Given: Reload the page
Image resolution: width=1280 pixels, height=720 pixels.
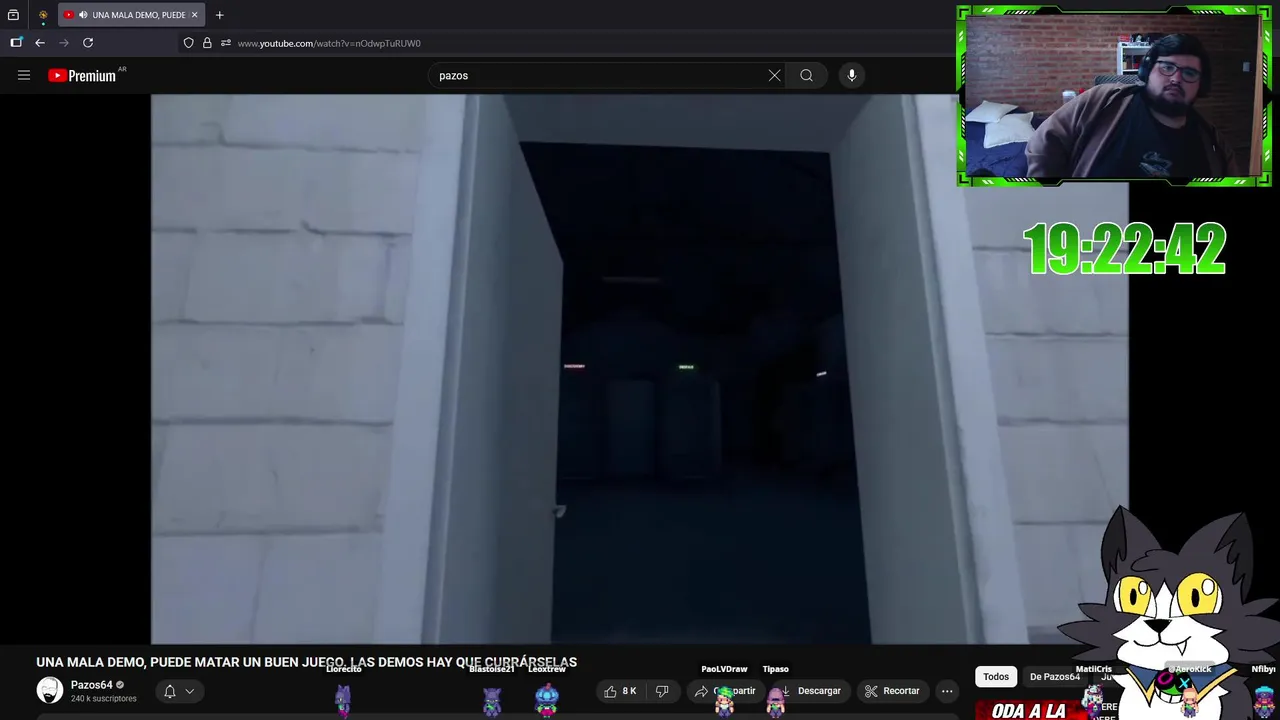Looking at the screenshot, I should coord(88,43).
